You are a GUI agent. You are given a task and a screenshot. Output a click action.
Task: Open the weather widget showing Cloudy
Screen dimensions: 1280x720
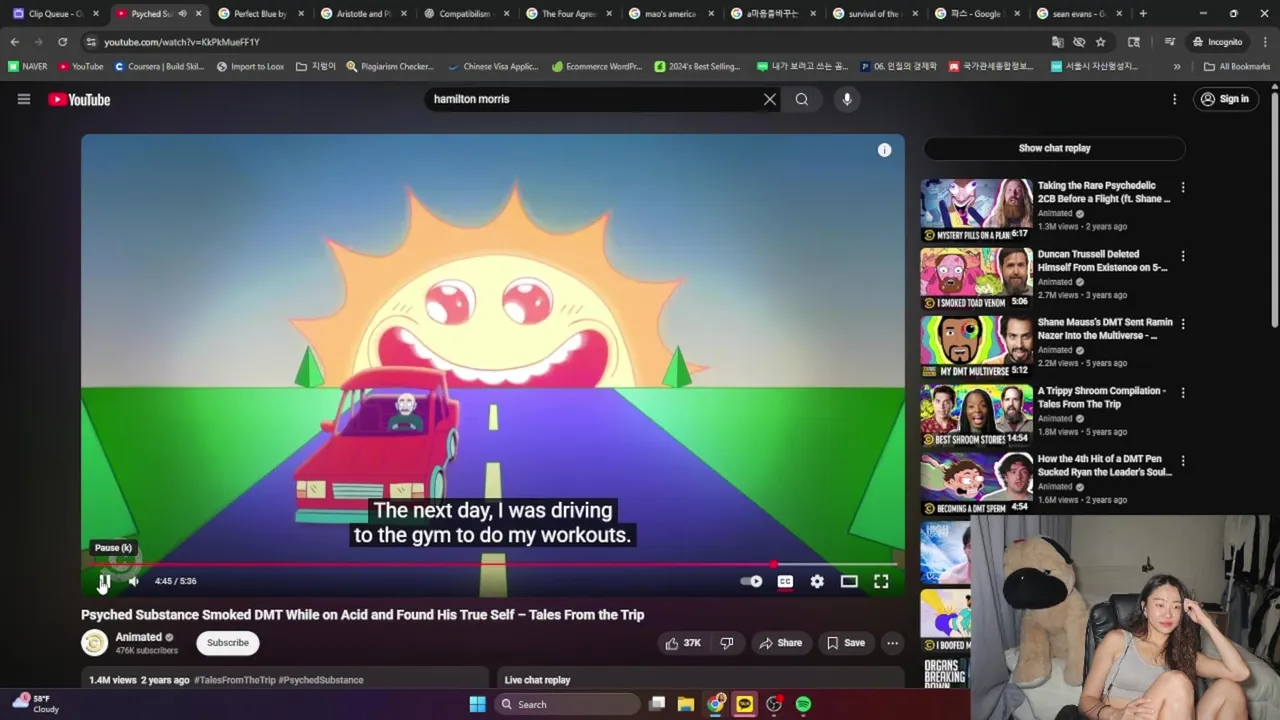coord(36,704)
